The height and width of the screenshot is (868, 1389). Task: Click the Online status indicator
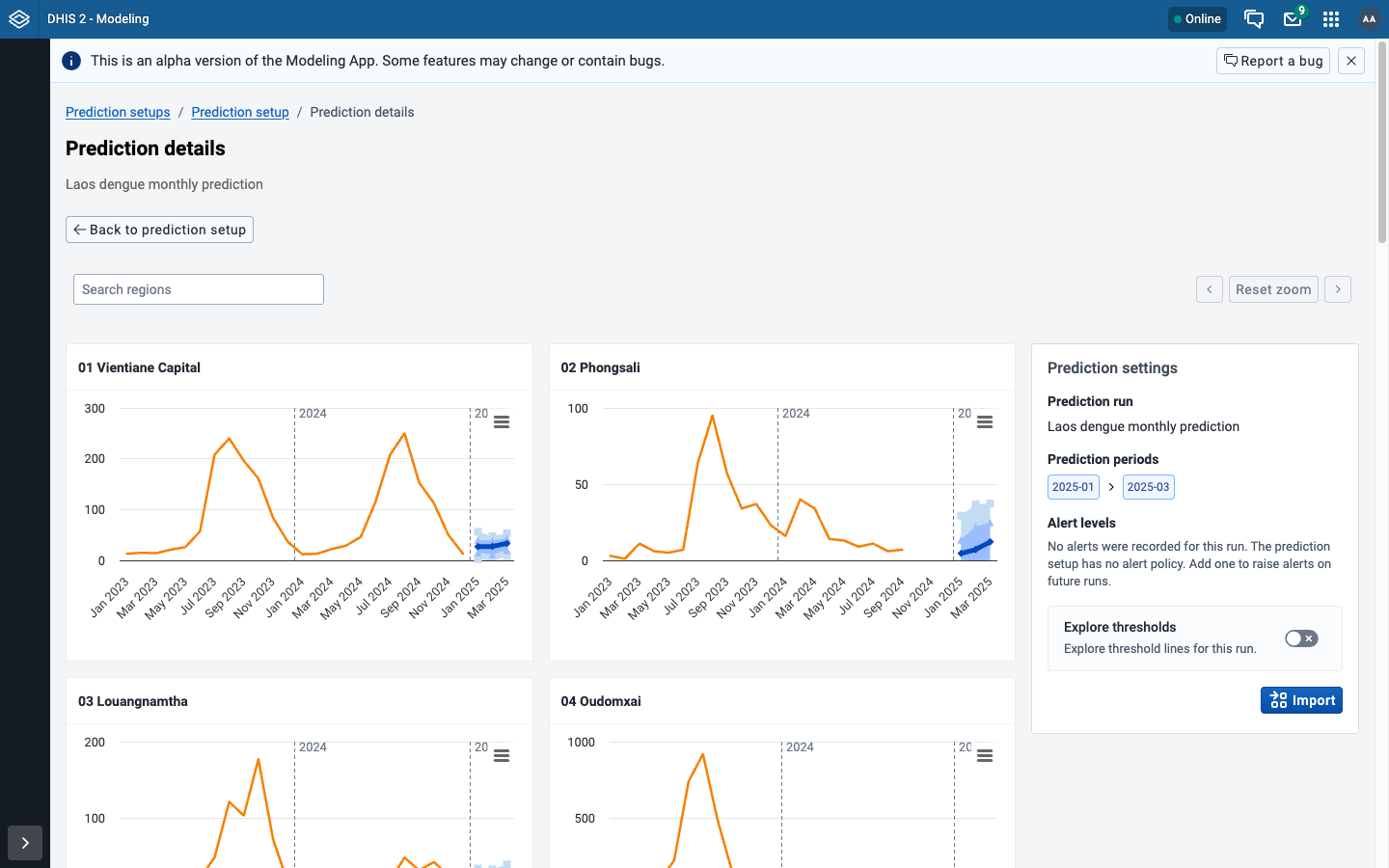click(x=1197, y=19)
